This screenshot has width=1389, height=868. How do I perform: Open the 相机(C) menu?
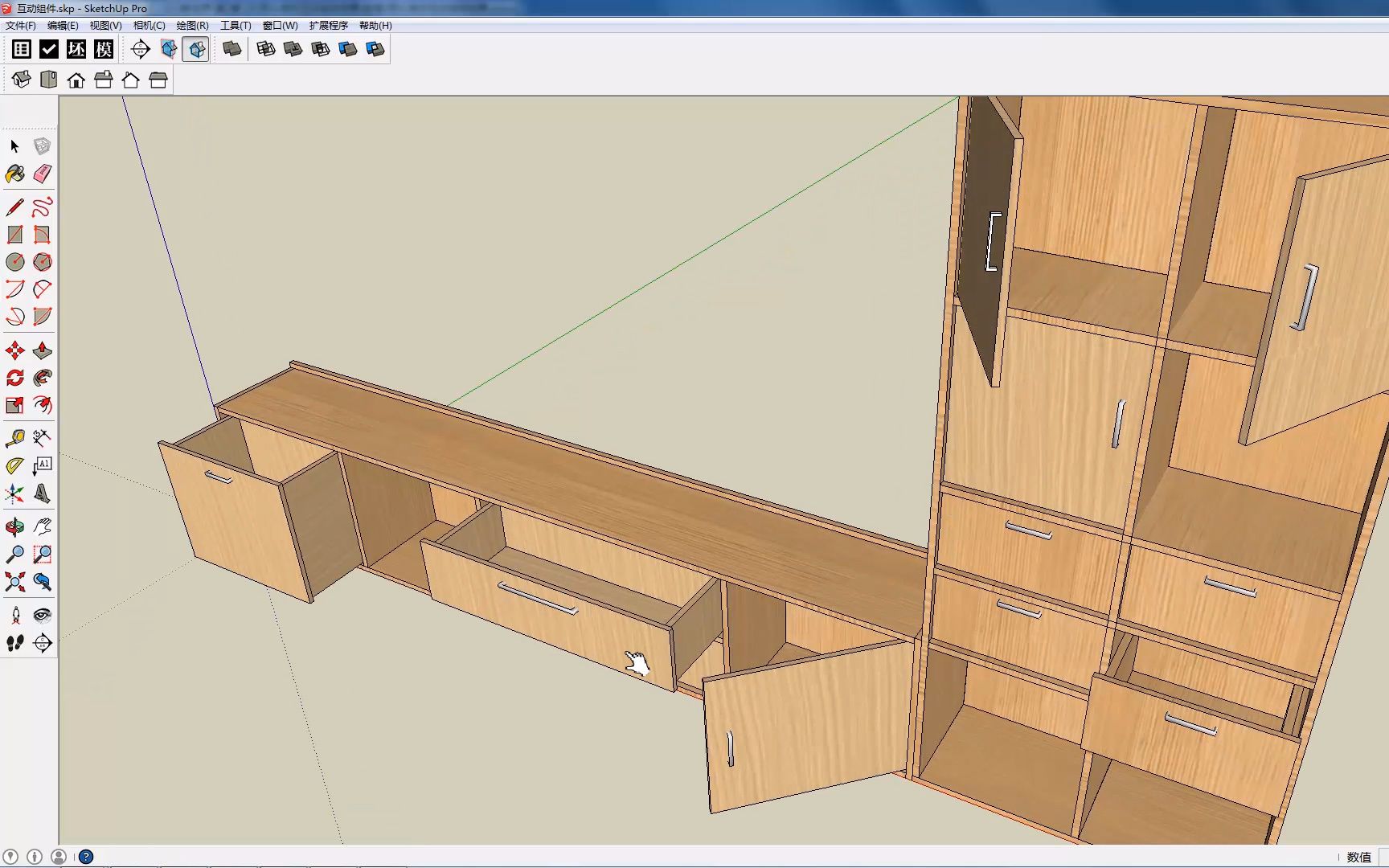tap(149, 26)
